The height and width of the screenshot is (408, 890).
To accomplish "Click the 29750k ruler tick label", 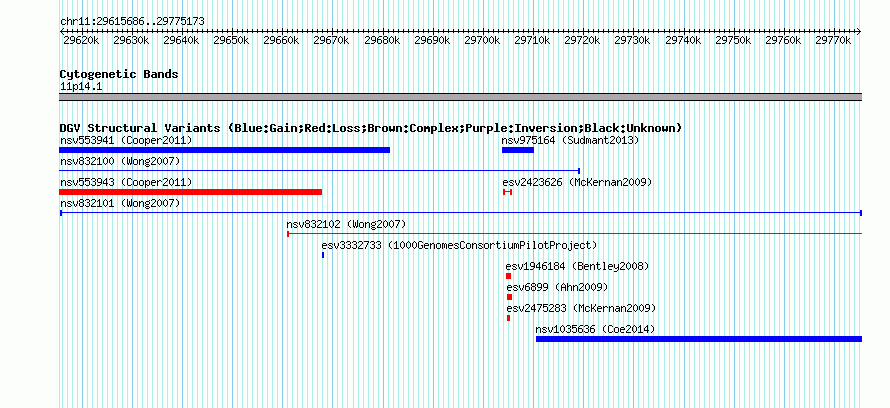I will coord(733,40).
